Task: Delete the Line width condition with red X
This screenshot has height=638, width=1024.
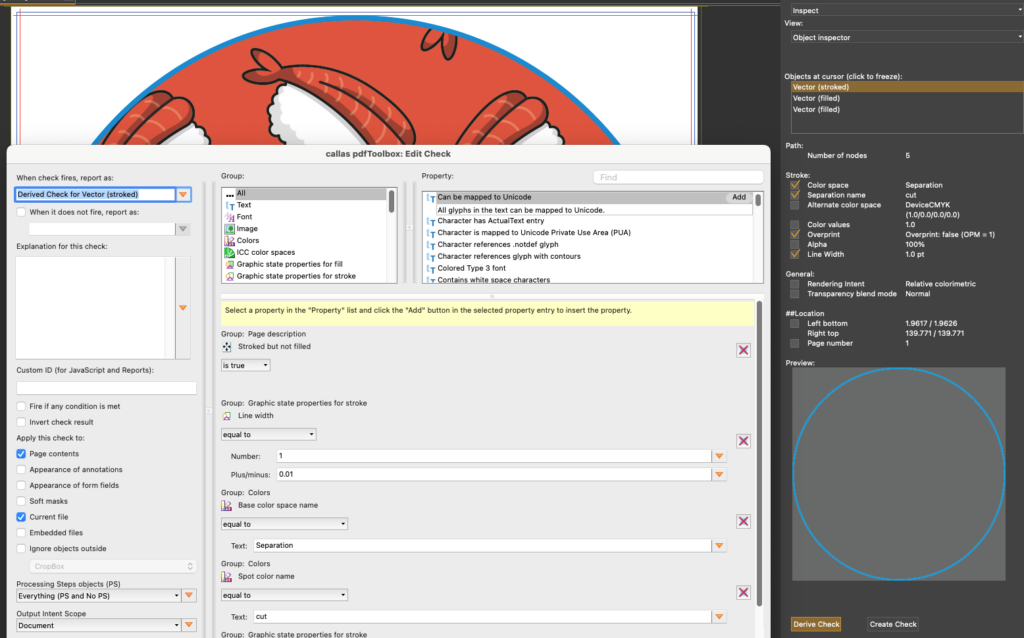Action: click(743, 440)
